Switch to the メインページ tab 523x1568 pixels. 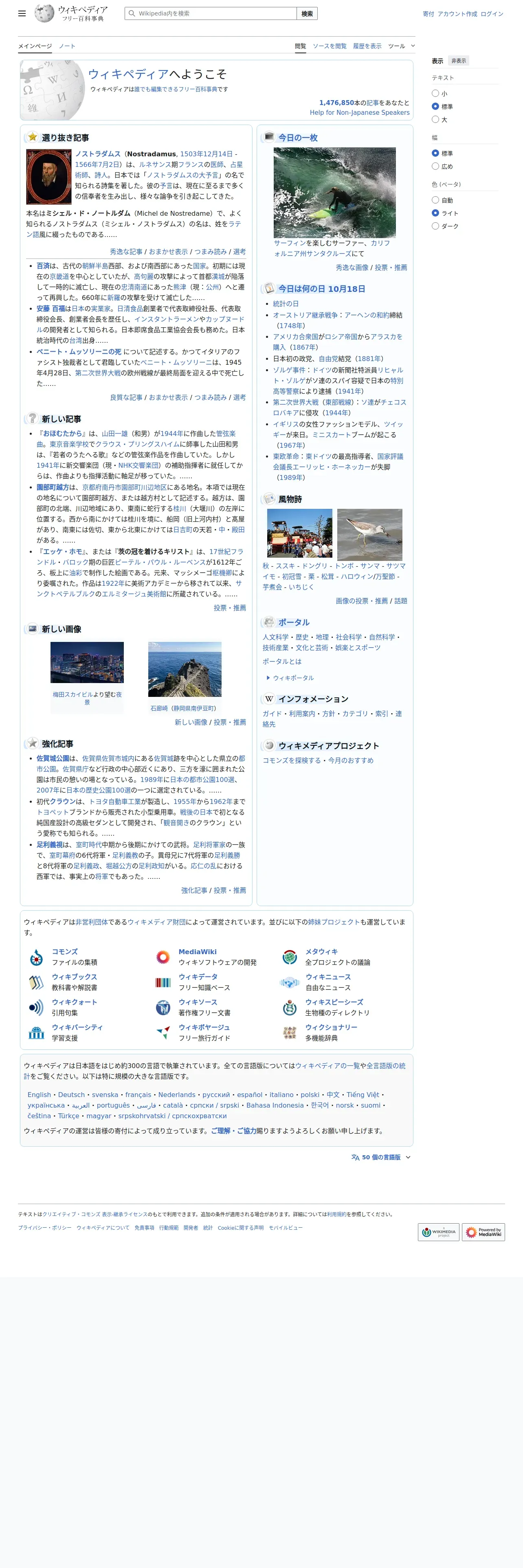point(35,46)
